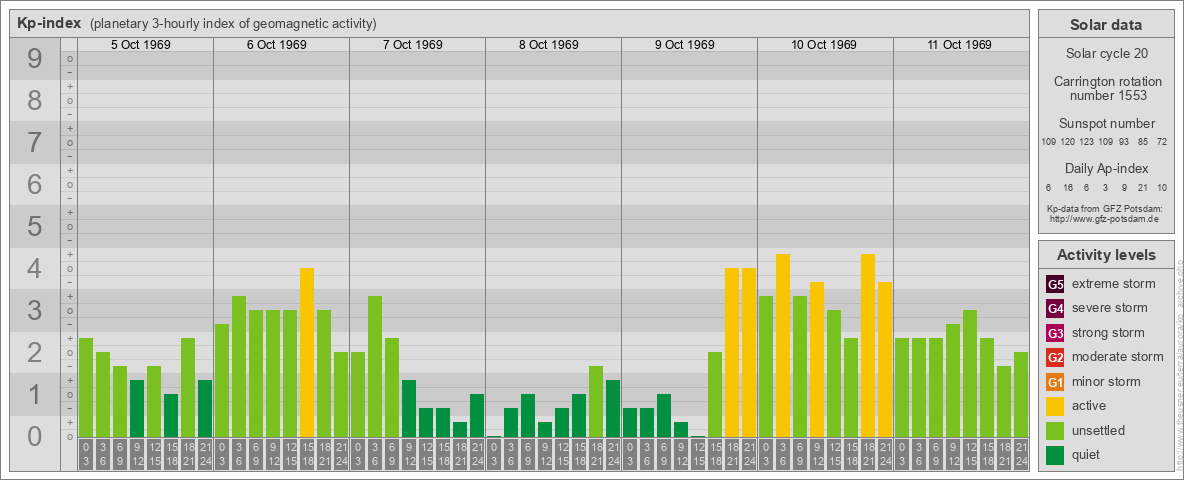Select the dark green 'quiet' legend swatch
1184x480 pixels.
tap(1055, 455)
